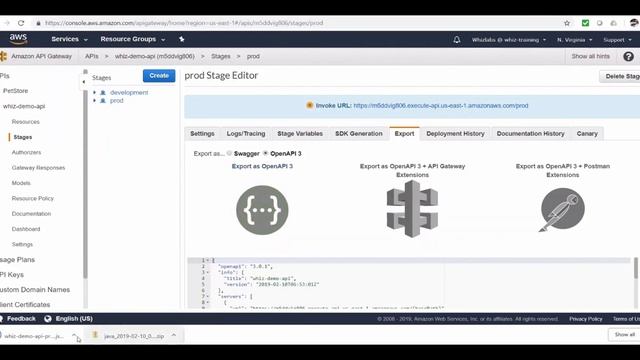This screenshot has width=640, height=360.
Task: Open the PetStore API in sidebar
Action: pos(16,91)
